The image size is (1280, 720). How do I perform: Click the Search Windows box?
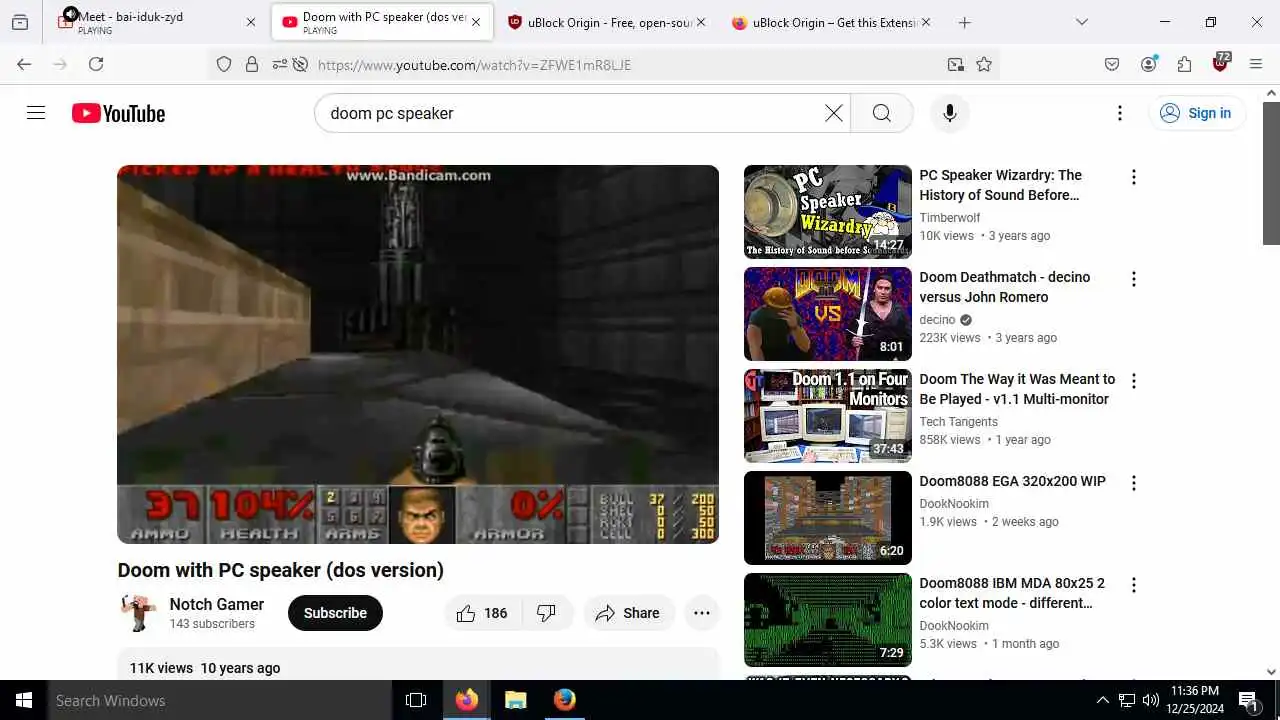pos(220,700)
